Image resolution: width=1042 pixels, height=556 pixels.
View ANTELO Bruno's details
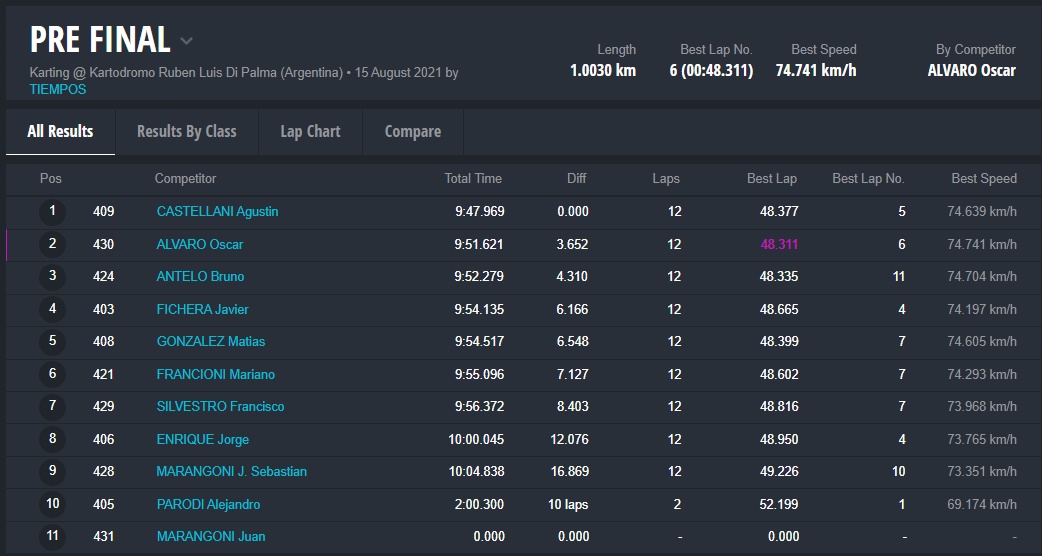(200, 276)
